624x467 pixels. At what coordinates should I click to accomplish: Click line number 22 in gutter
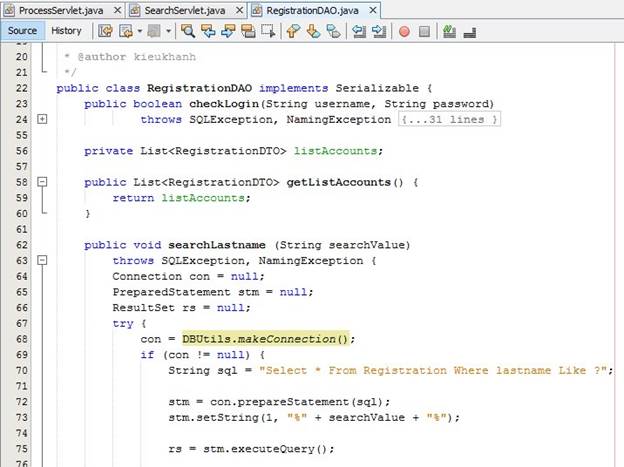pos(21,88)
